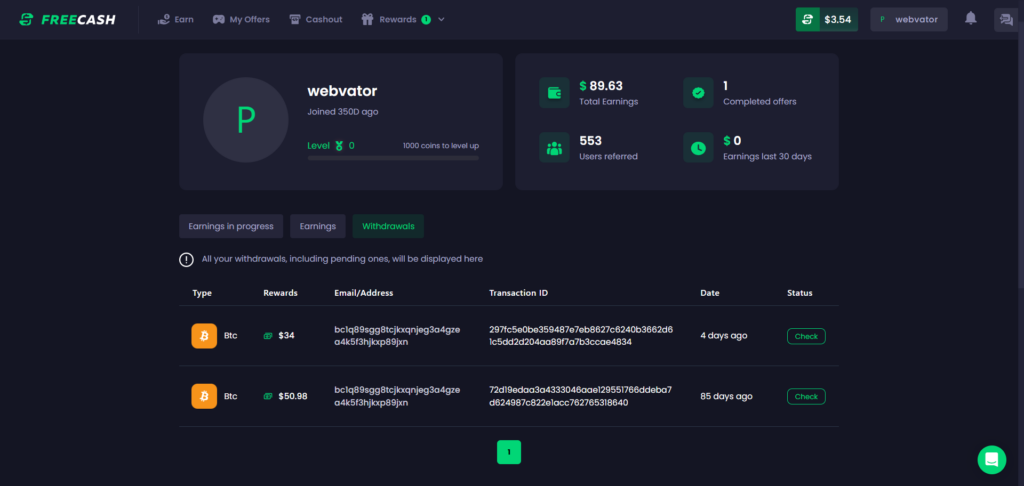Click the Users referred people icon

point(554,148)
